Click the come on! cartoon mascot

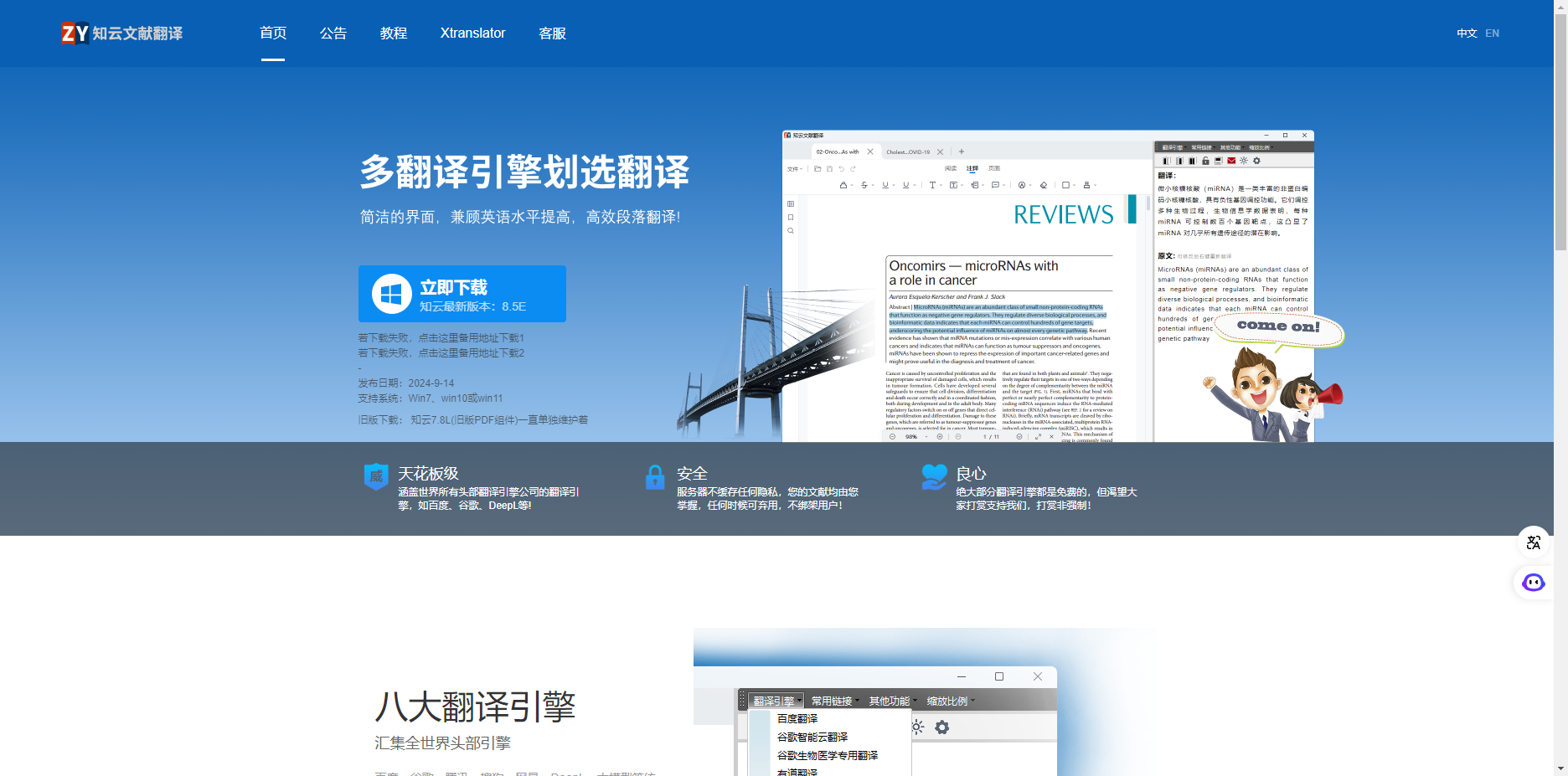pyautogui.click(x=1272, y=377)
